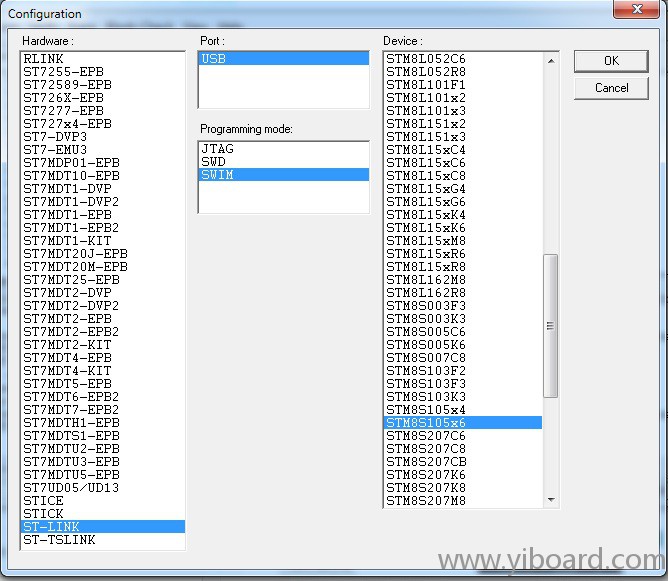Select ST7MDT4-EPB hardware

(x=103, y=357)
